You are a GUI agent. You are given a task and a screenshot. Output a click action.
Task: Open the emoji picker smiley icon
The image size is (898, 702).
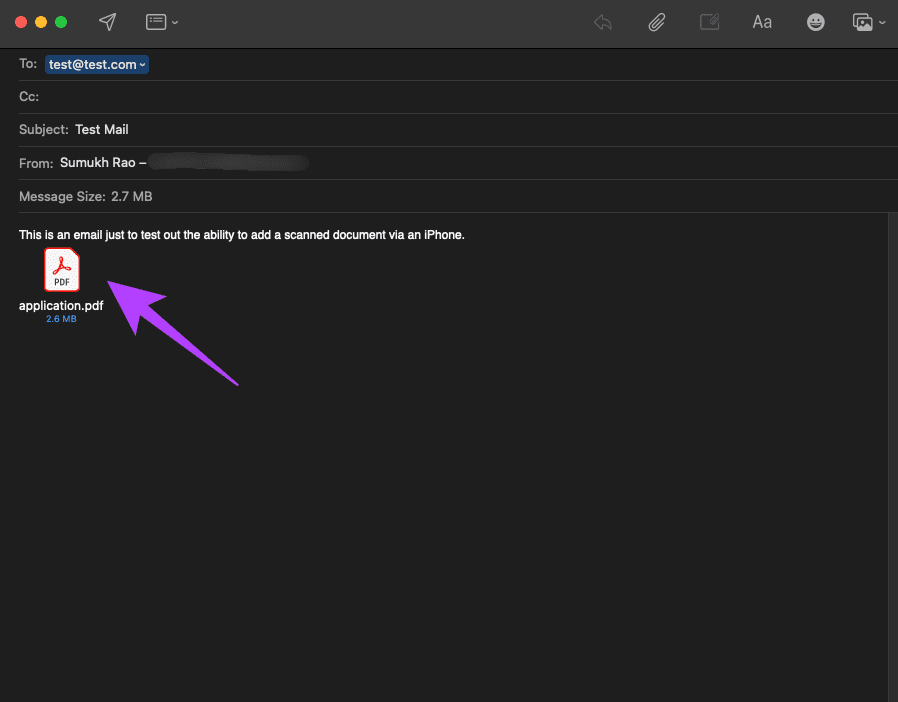tap(816, 22)
